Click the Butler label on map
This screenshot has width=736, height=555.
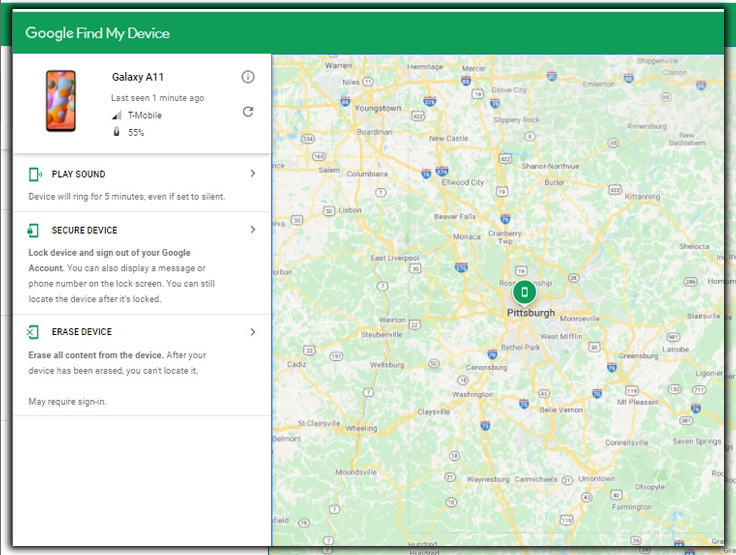coord(554,182)
